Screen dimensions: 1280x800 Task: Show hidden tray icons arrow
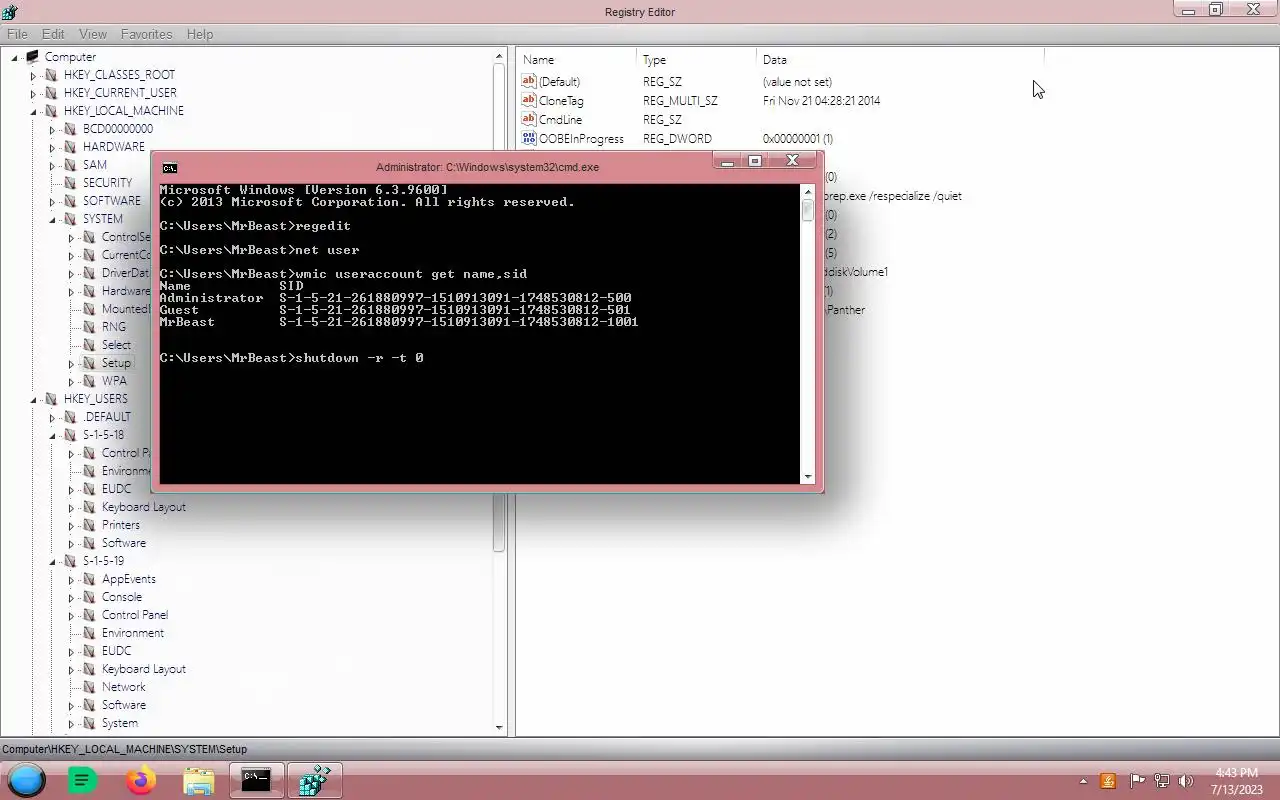[1083, 781]
